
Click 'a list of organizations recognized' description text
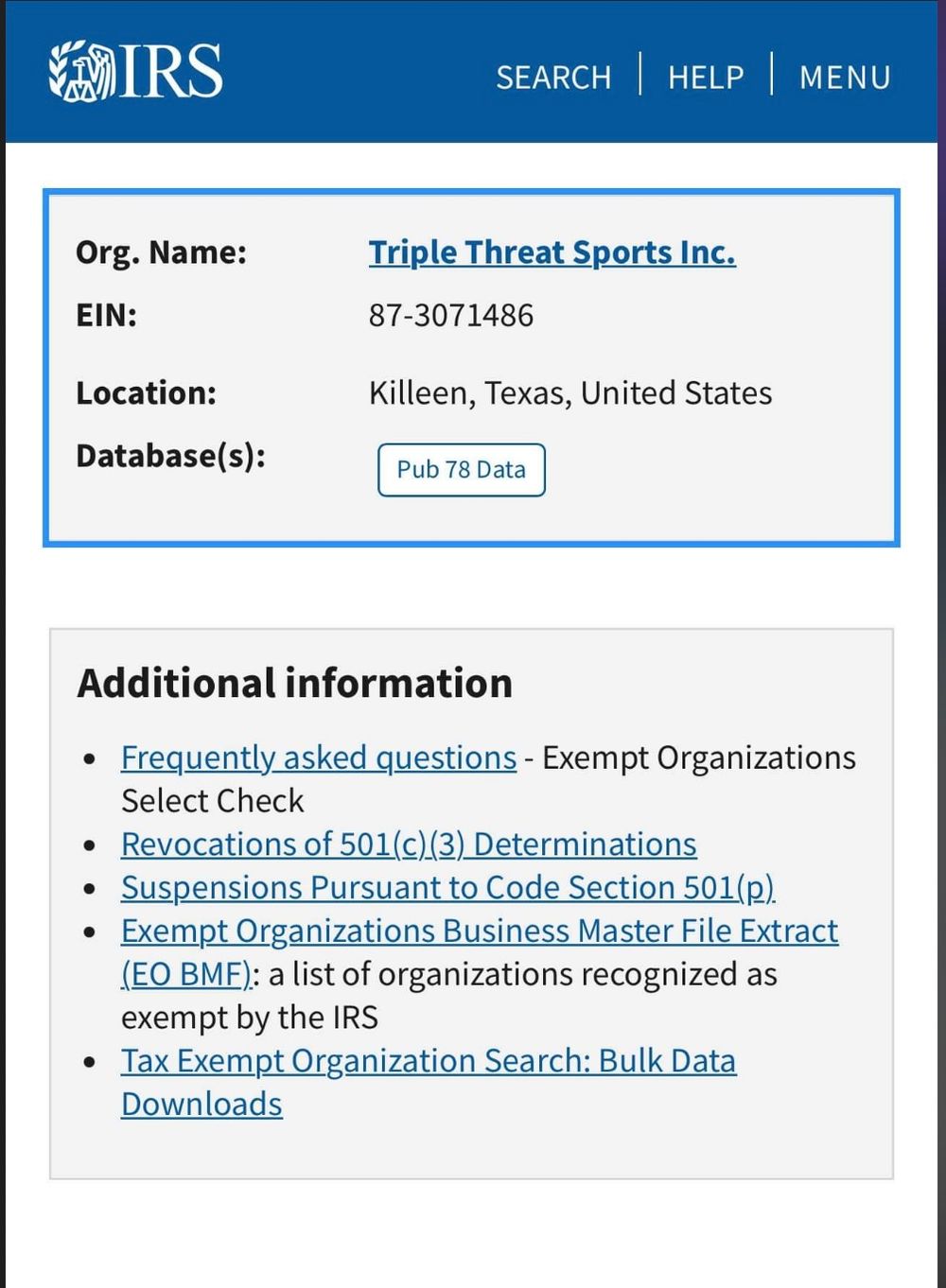click(x=522, y=974)
